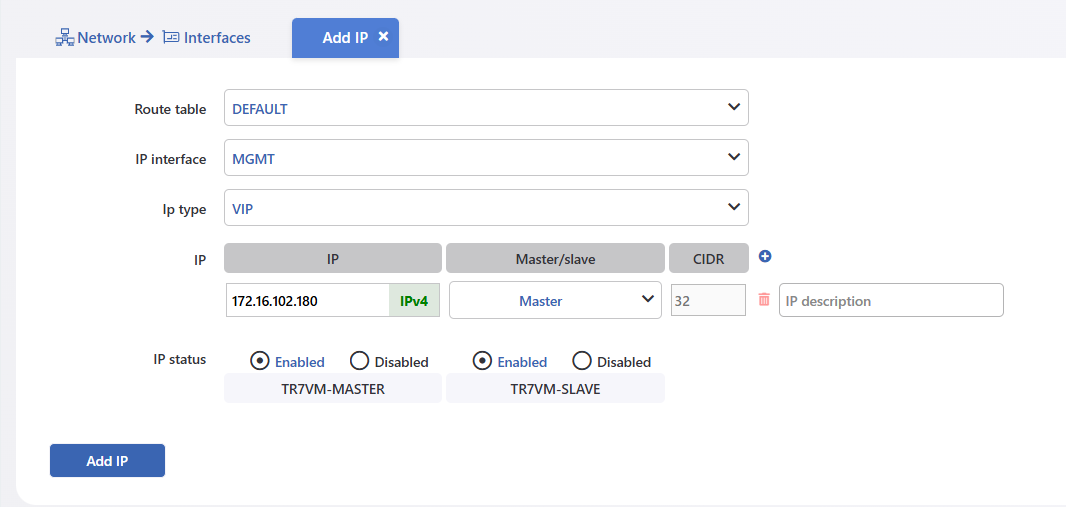Image resolution: width=1066 pixels, height=507 pixels.
Task: Open the IP interface MGMT dropdown
Action: pos(486,158)
